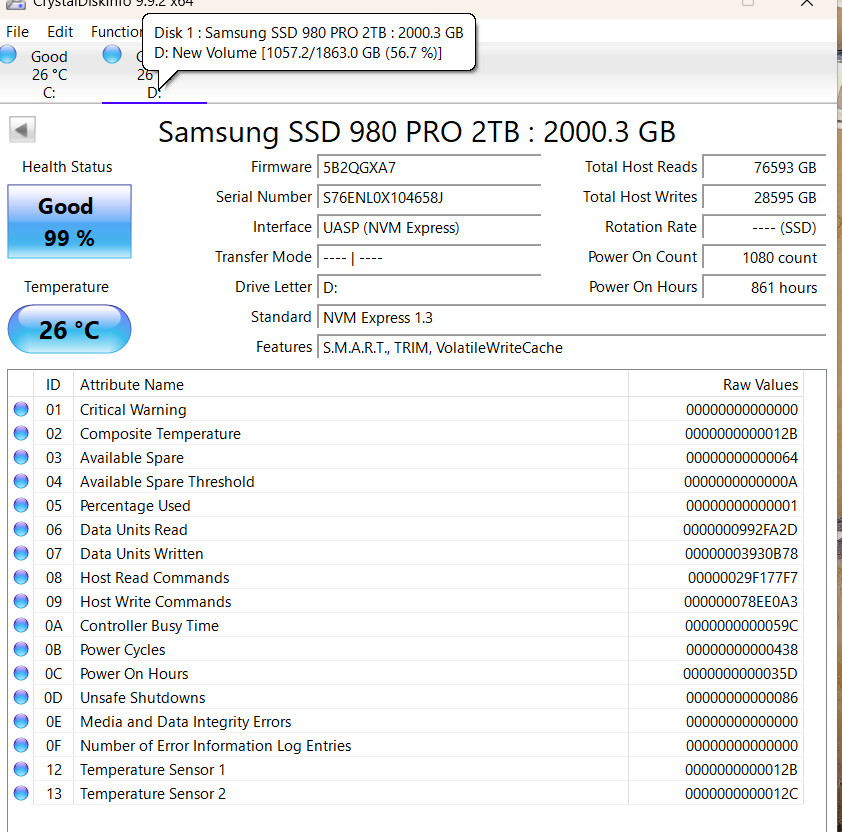Click status orb for Host Read Commands
842x832 pixels.
[x=21, y=577]
